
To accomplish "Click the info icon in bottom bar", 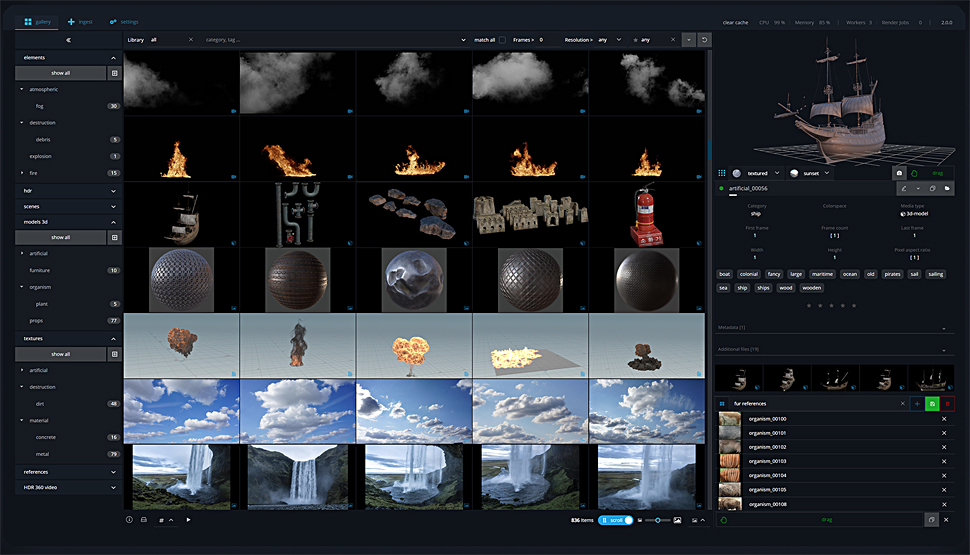I will [129, 520].
